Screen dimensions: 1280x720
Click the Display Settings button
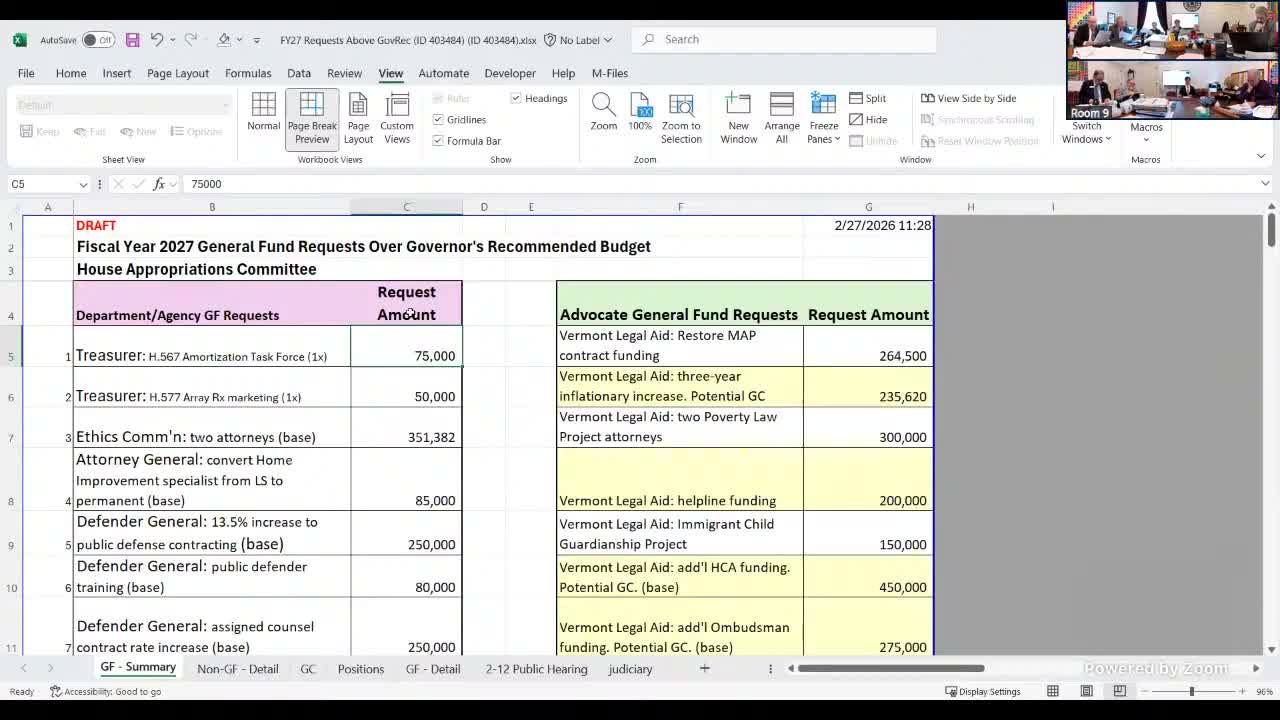(987, 691)
